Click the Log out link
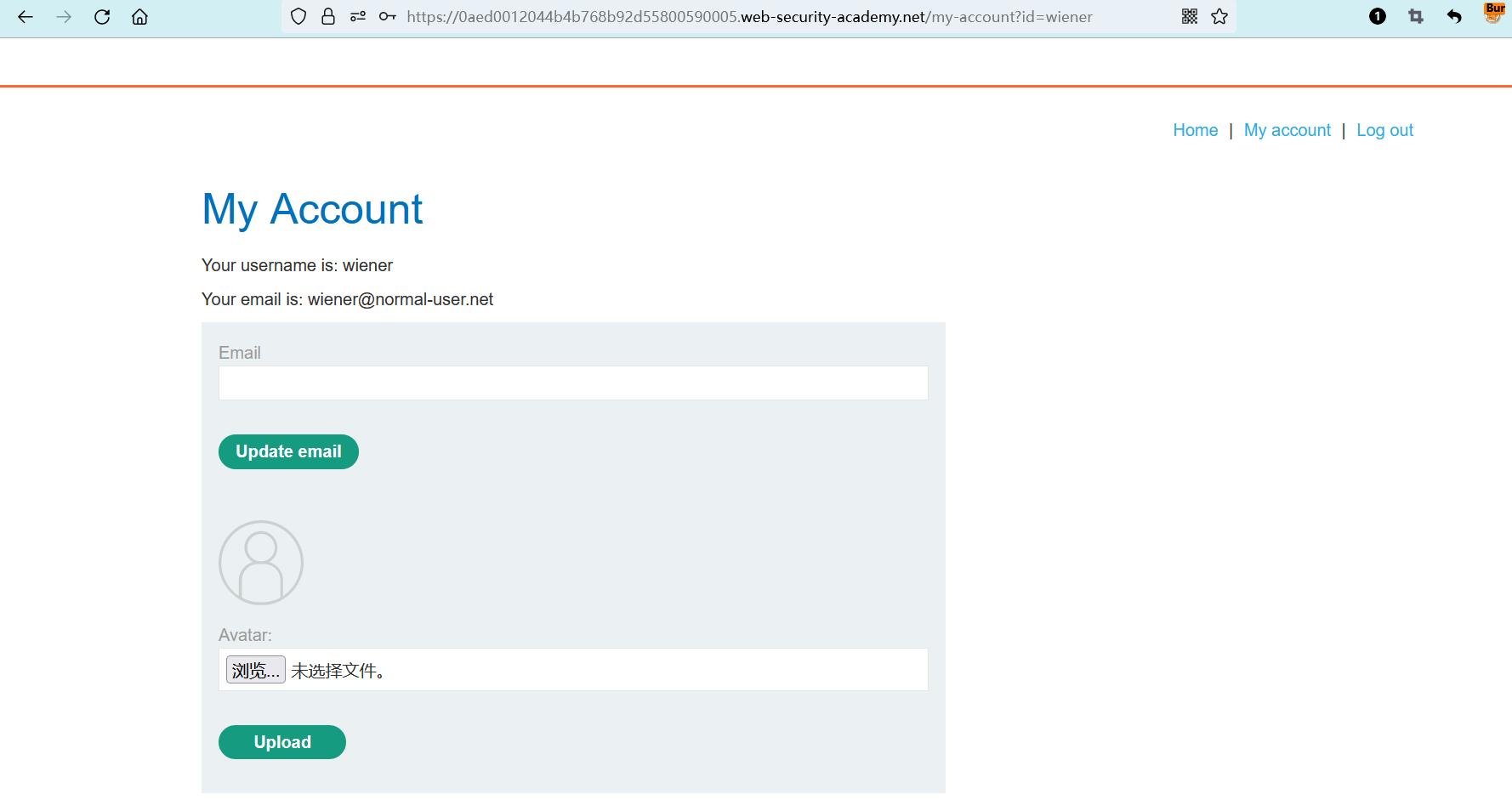Image resolution: width=1512 pixels, height=811 pixels. pos(1385,130)
